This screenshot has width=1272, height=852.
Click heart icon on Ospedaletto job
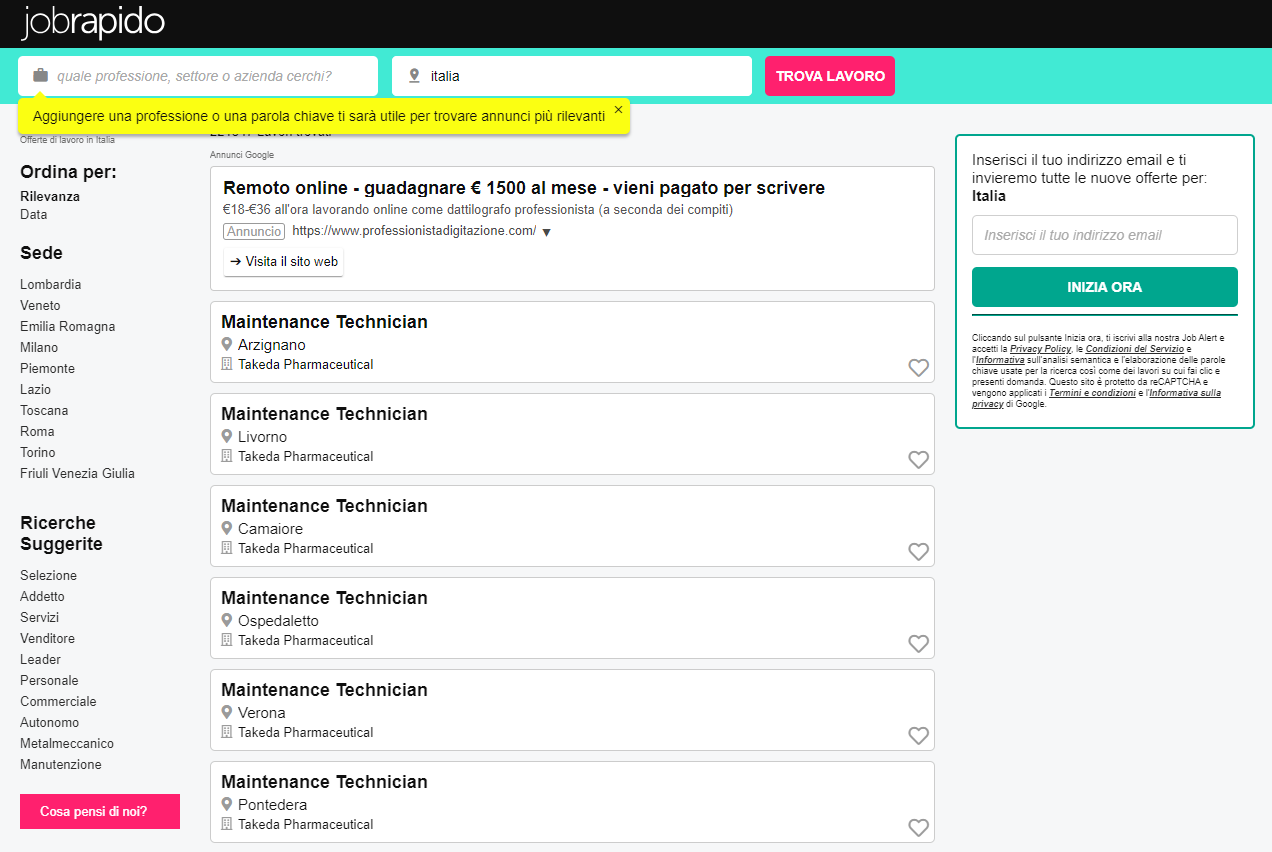click(x=918, y=644)
